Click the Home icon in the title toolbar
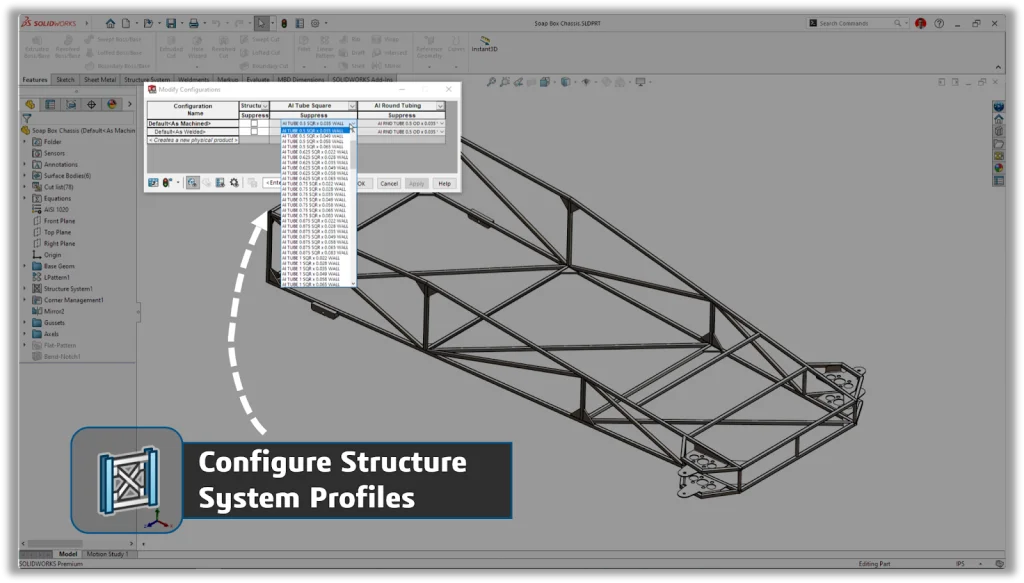The height and width of the screenshot is (583, 1024). (x=110, y=23)
